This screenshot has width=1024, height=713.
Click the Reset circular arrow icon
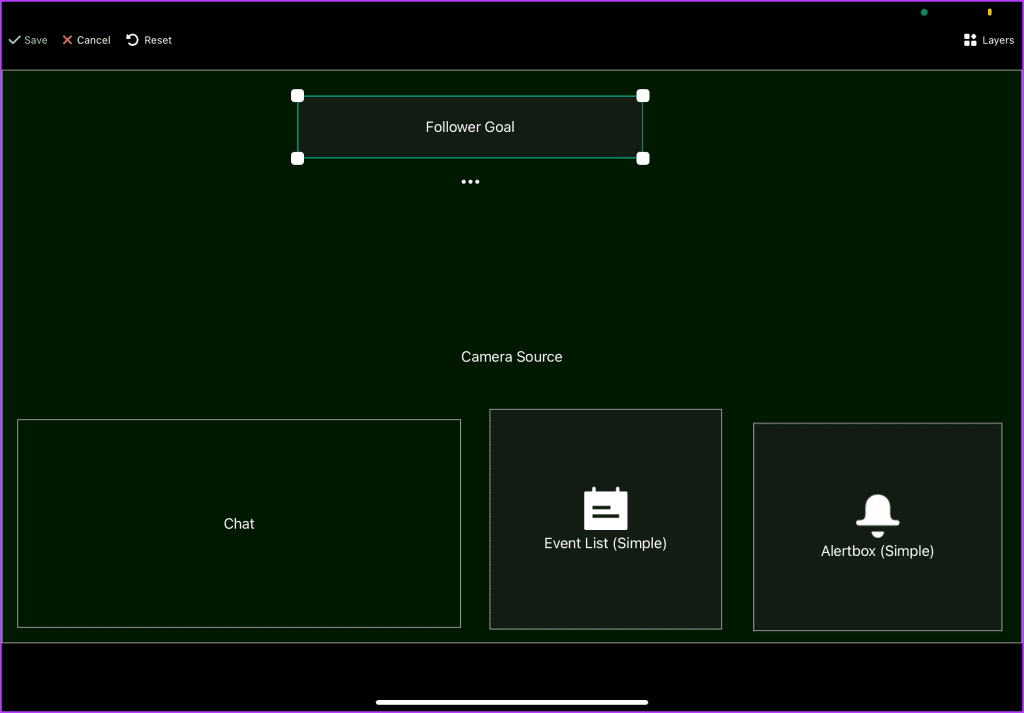click(x=132, y=40)
